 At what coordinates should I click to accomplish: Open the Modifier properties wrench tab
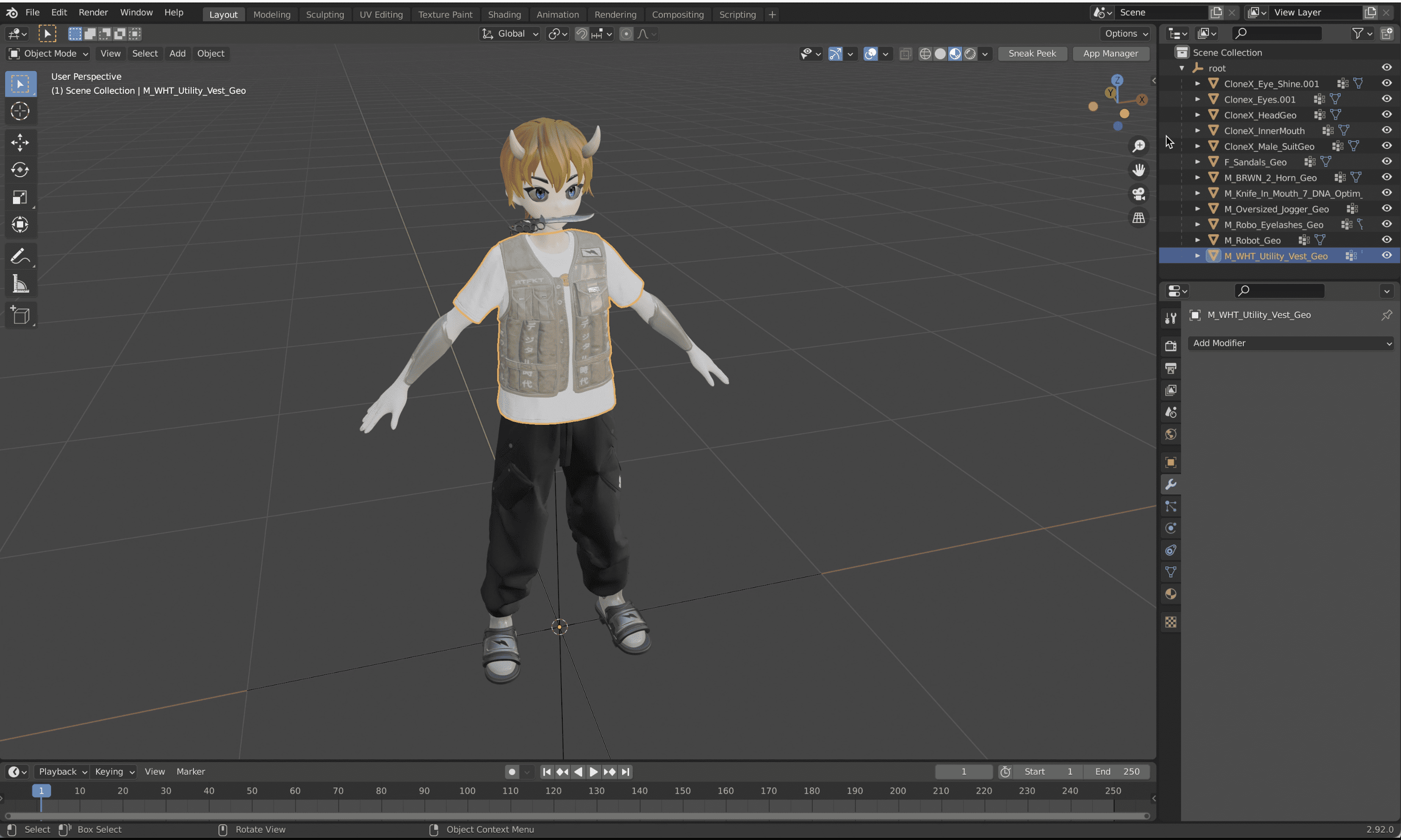pyautogui.click(x=1170, y=485)
